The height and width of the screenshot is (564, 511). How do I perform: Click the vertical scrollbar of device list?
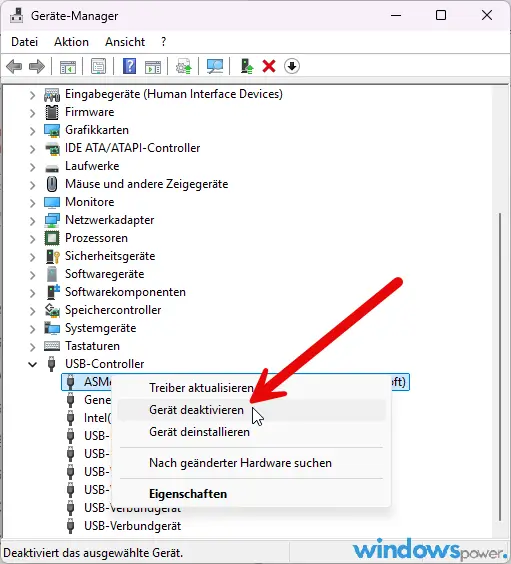point(500,367)
